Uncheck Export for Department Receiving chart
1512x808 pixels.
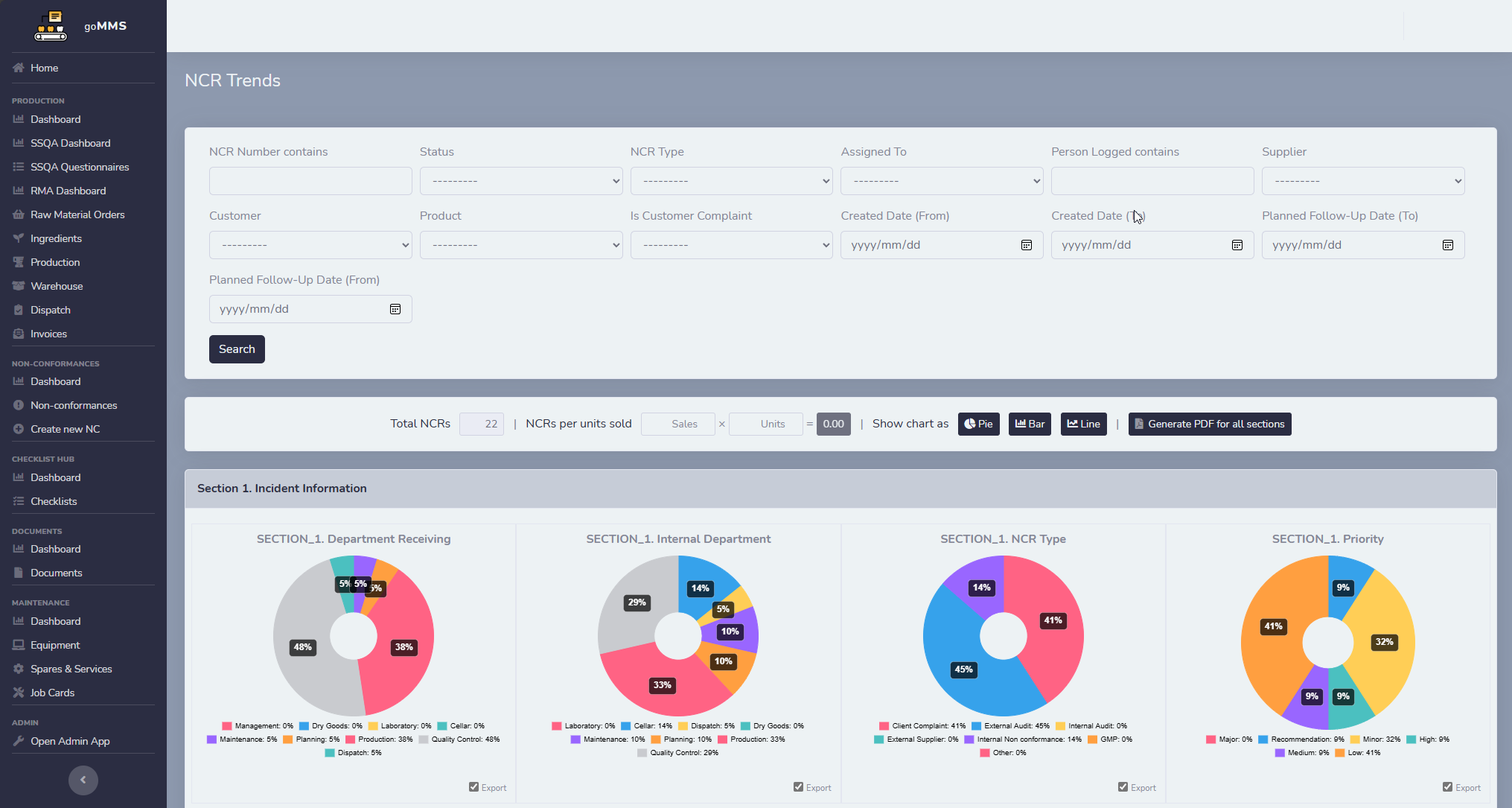(x=473, y=787)
